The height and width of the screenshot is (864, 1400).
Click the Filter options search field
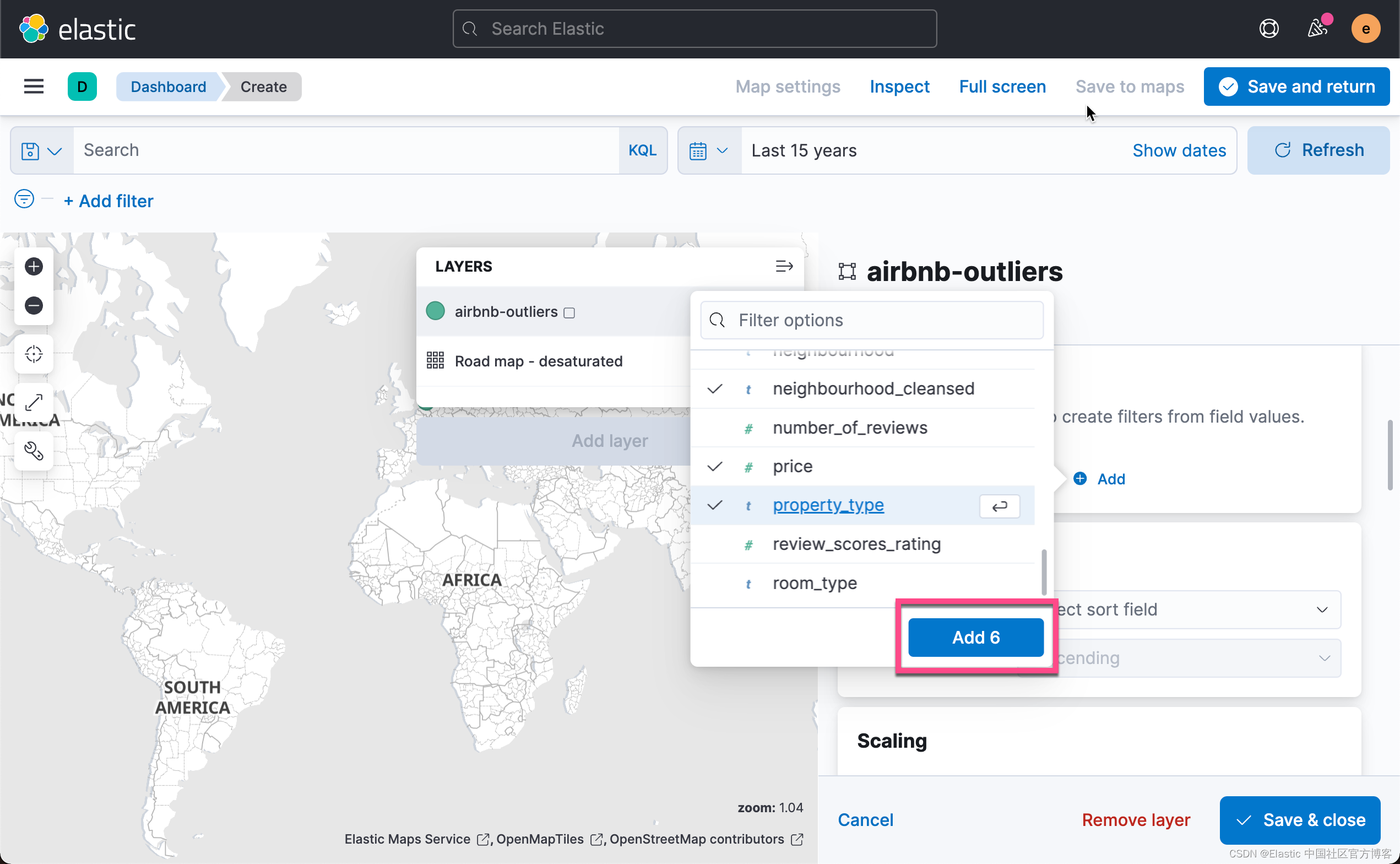tap(872, 320)
